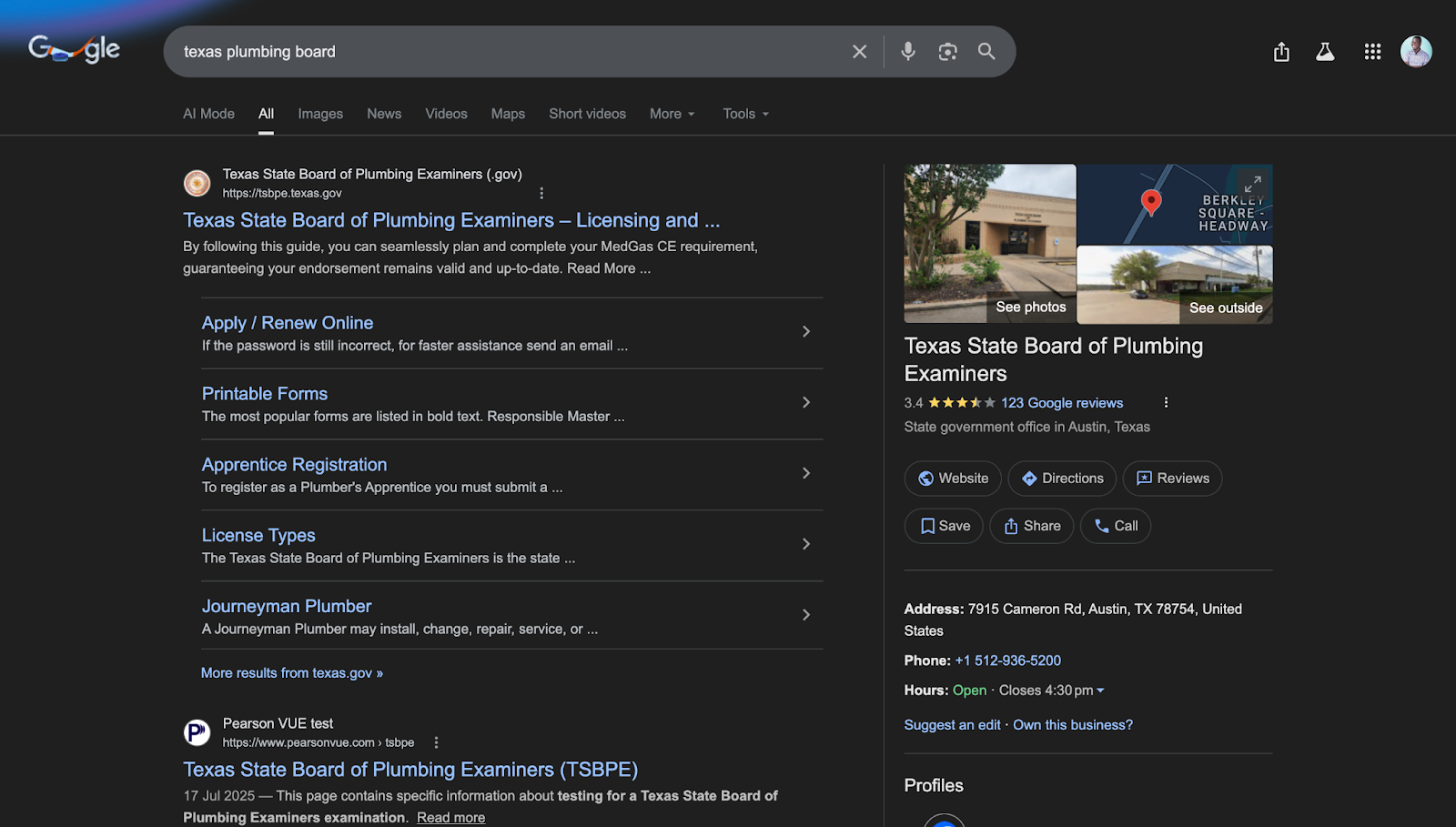The image size is (1456, 827).
Task: Switch to the Images tab
Action: click(x=319, y=114)
